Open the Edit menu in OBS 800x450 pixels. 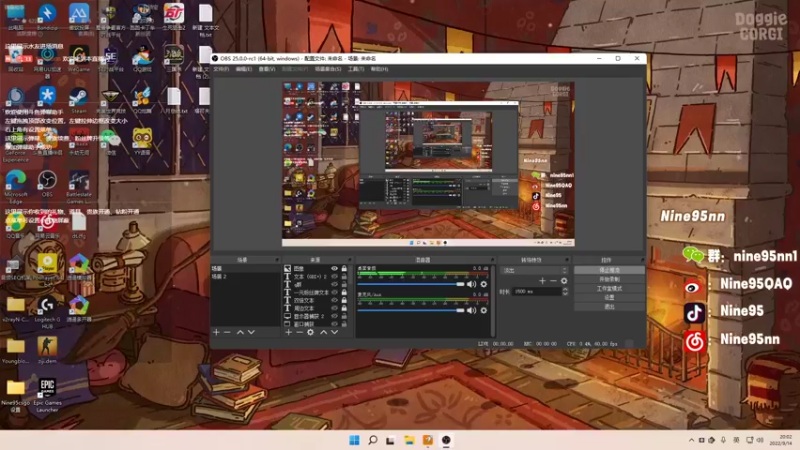[x=244, y=69]
